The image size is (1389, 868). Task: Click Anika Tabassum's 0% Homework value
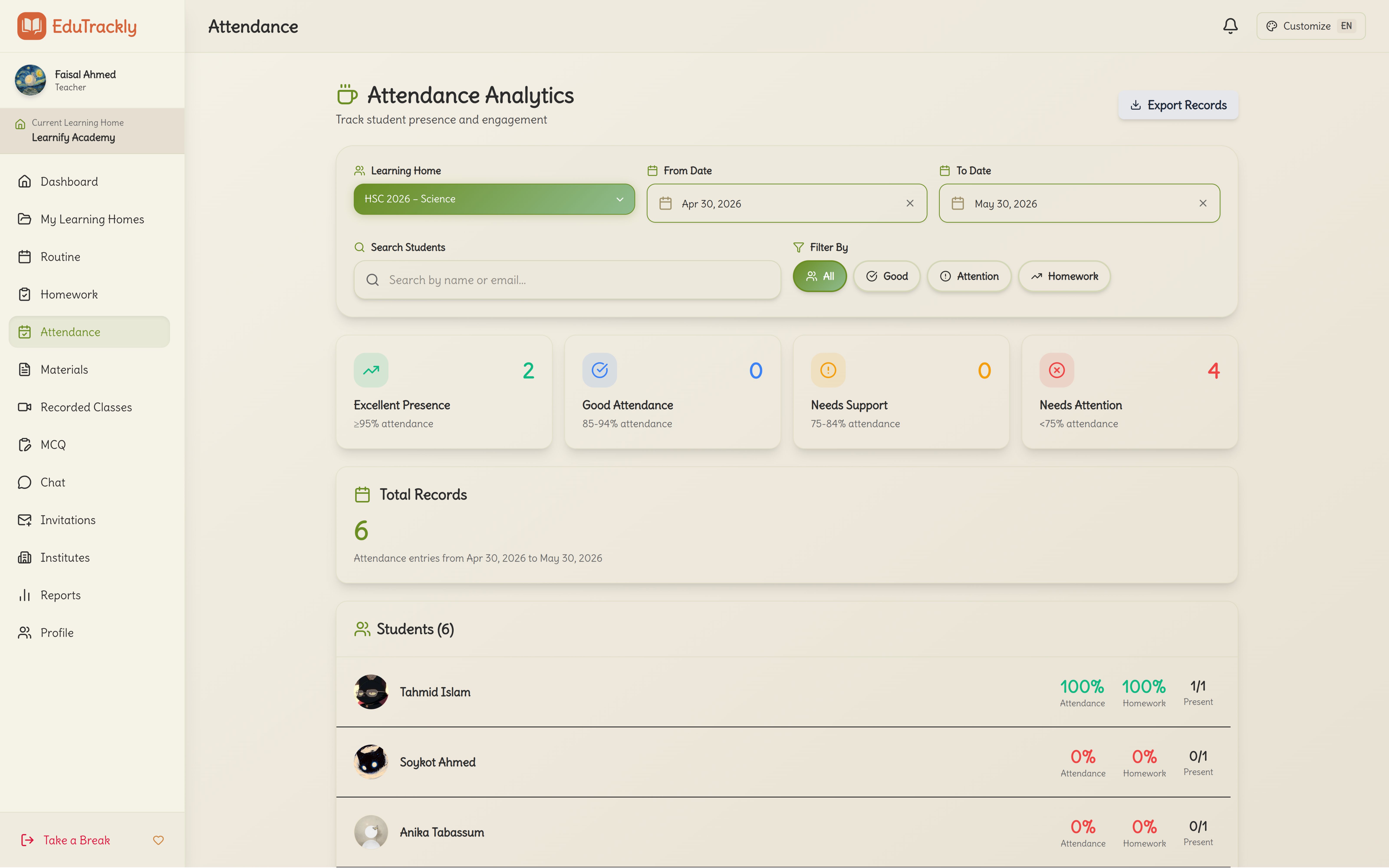point(1144,827)
